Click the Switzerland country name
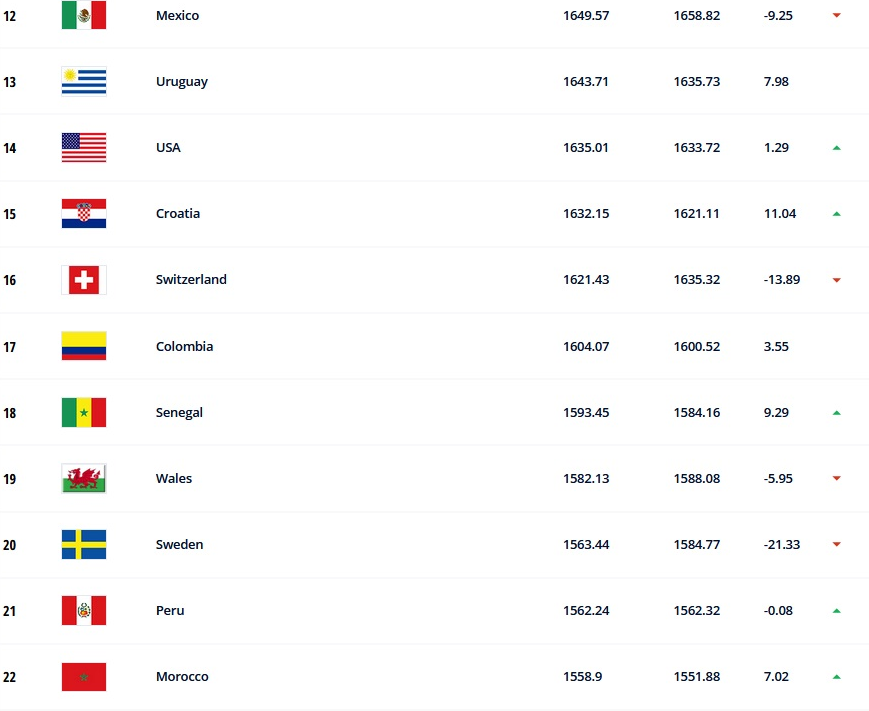 191,279
